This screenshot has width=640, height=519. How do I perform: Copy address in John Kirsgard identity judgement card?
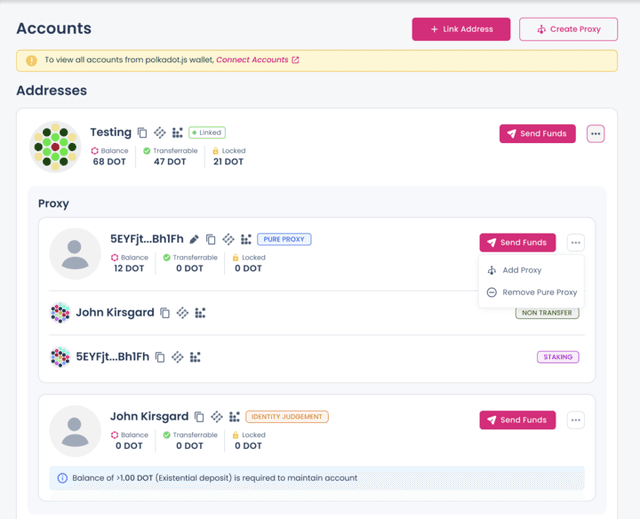(x=199, y=417)
